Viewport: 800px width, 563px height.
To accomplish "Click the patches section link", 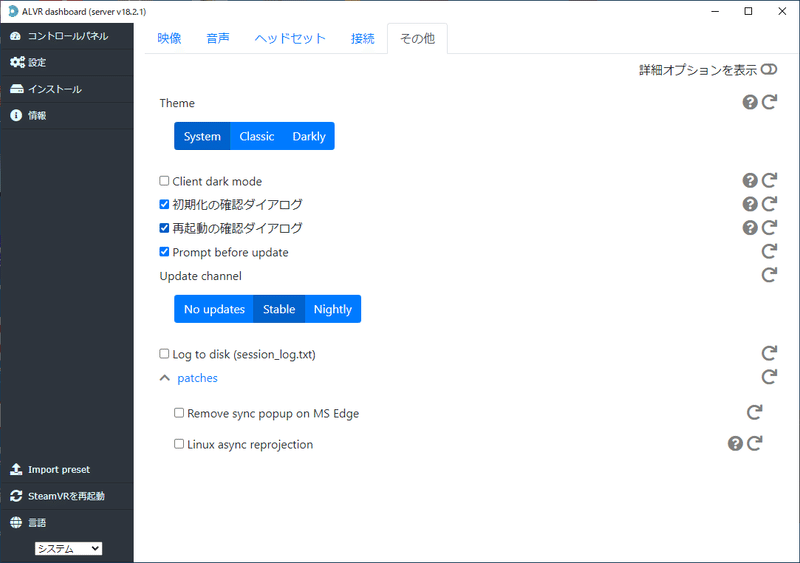I will pyautogui.click(x=197, y=378).
